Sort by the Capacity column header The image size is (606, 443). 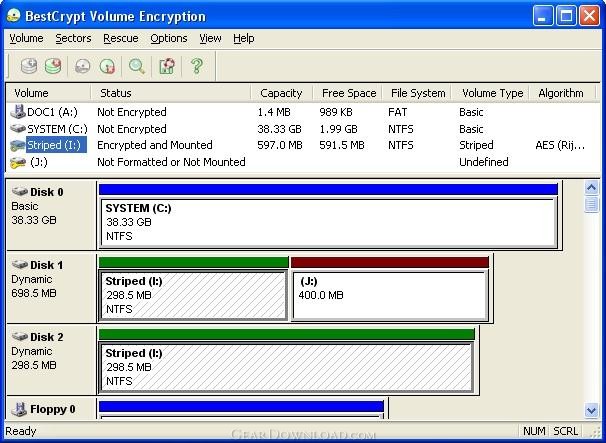(282, 93)
